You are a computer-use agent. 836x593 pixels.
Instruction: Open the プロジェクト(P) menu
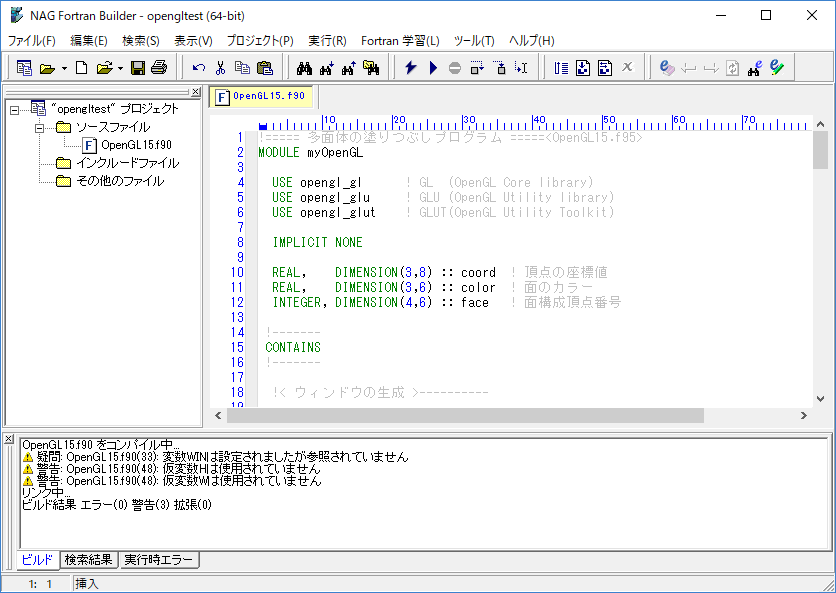point(260,41)
